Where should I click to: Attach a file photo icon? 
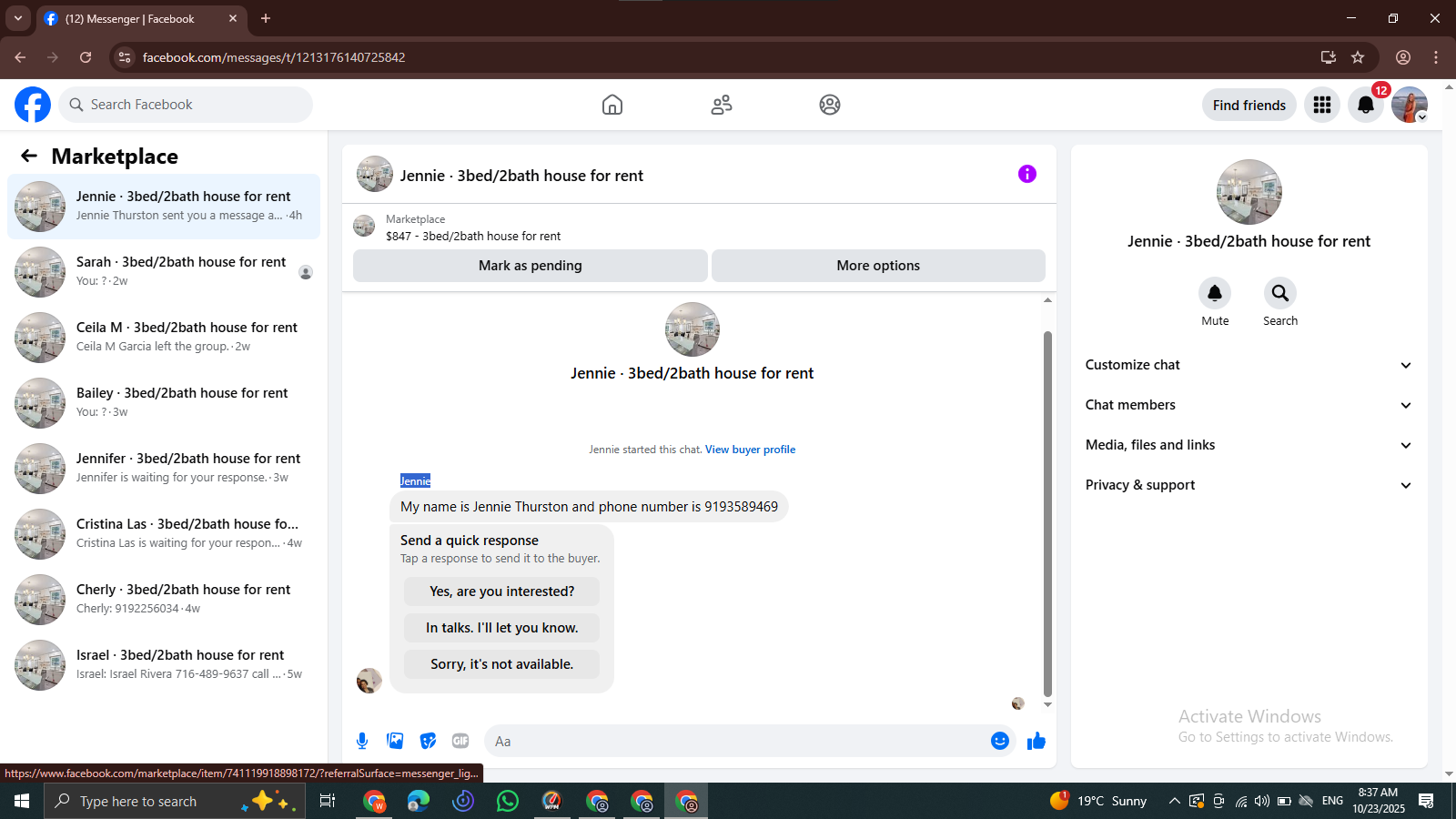[395, 741]
